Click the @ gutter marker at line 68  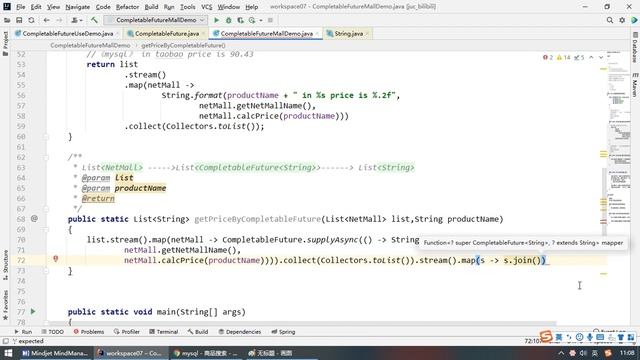click(34, 219)
